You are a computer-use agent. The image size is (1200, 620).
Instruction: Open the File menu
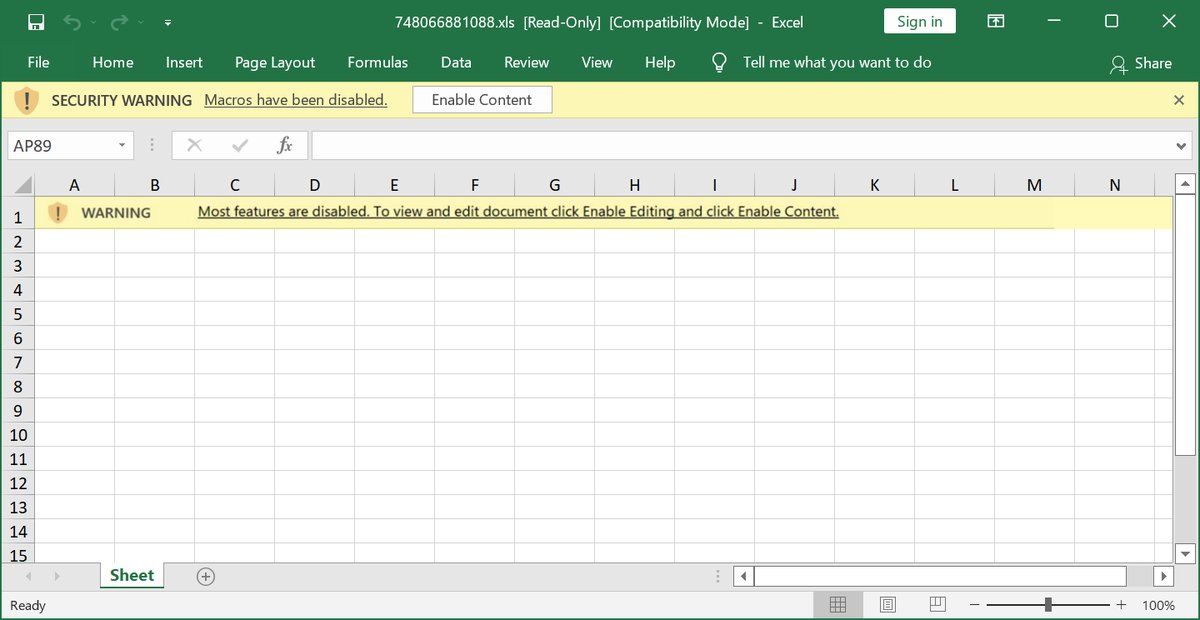coord(38,62)
